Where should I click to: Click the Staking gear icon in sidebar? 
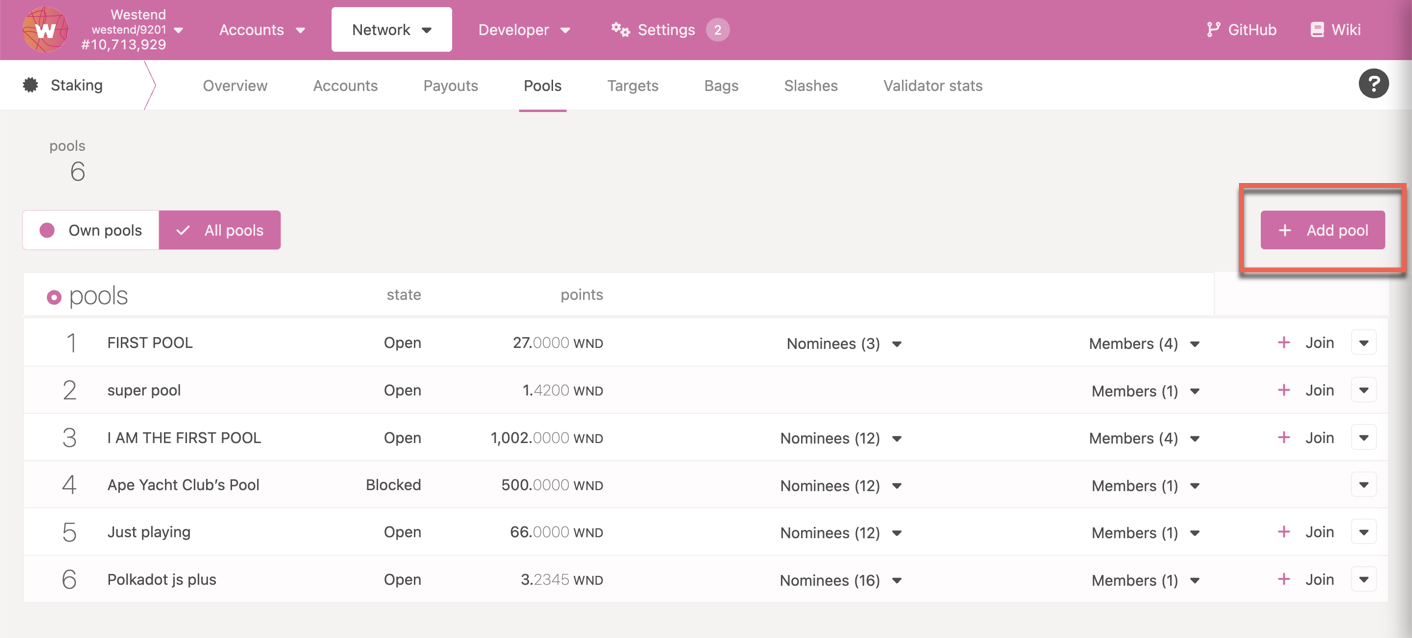coord(29,84)
